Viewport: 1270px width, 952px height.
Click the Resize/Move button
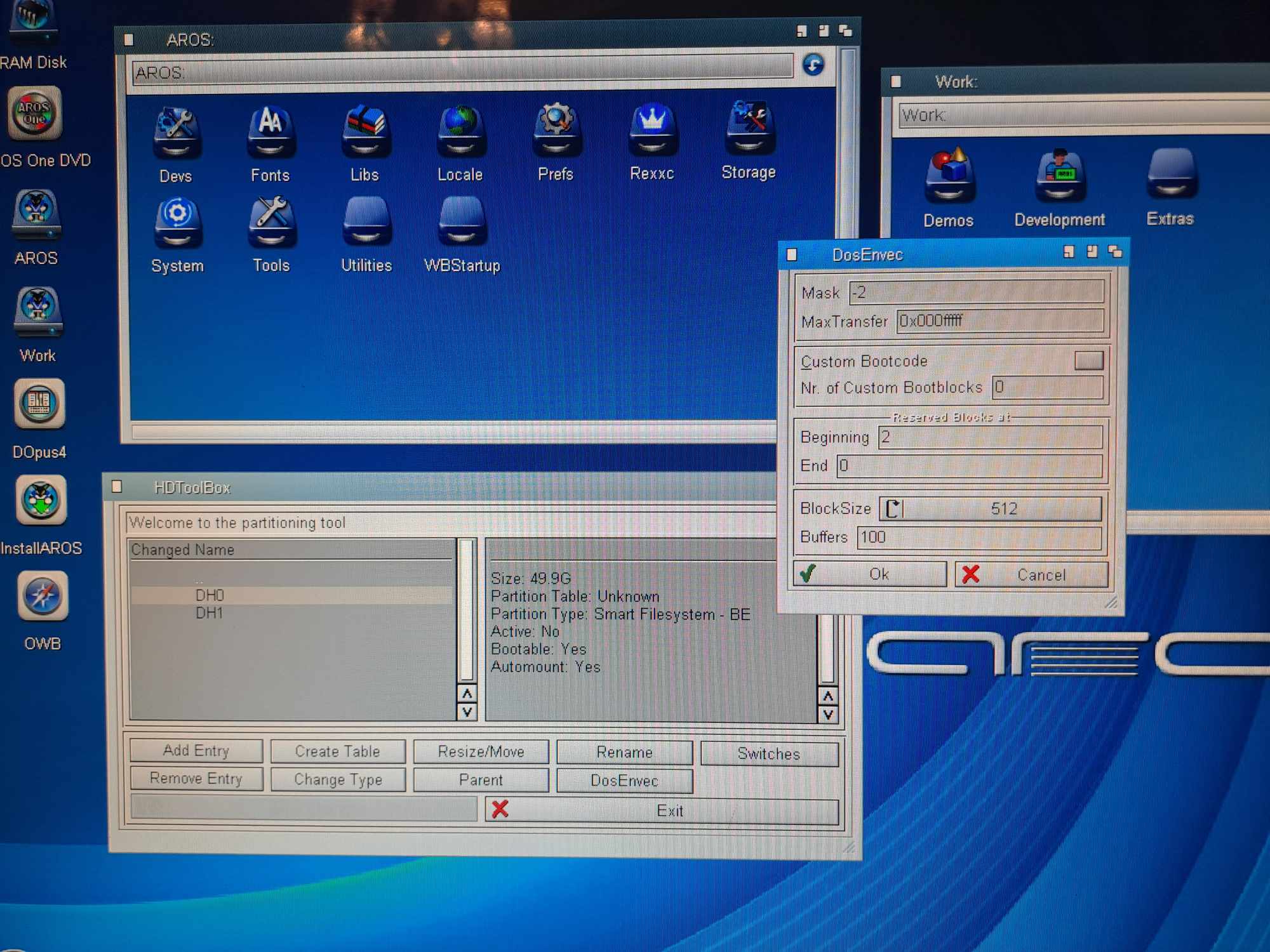pos(481,751)
